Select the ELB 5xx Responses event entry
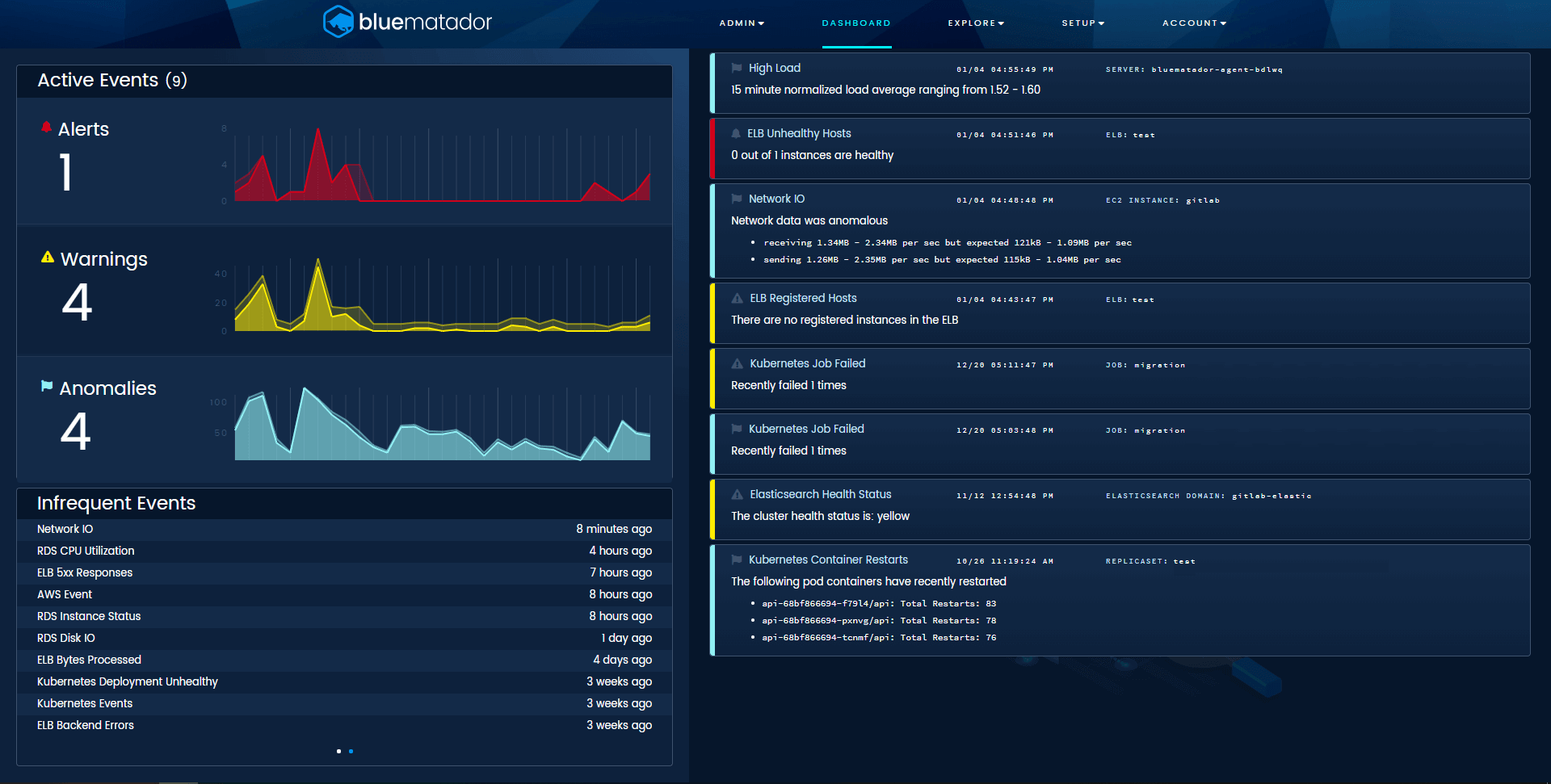 point(85,572)
